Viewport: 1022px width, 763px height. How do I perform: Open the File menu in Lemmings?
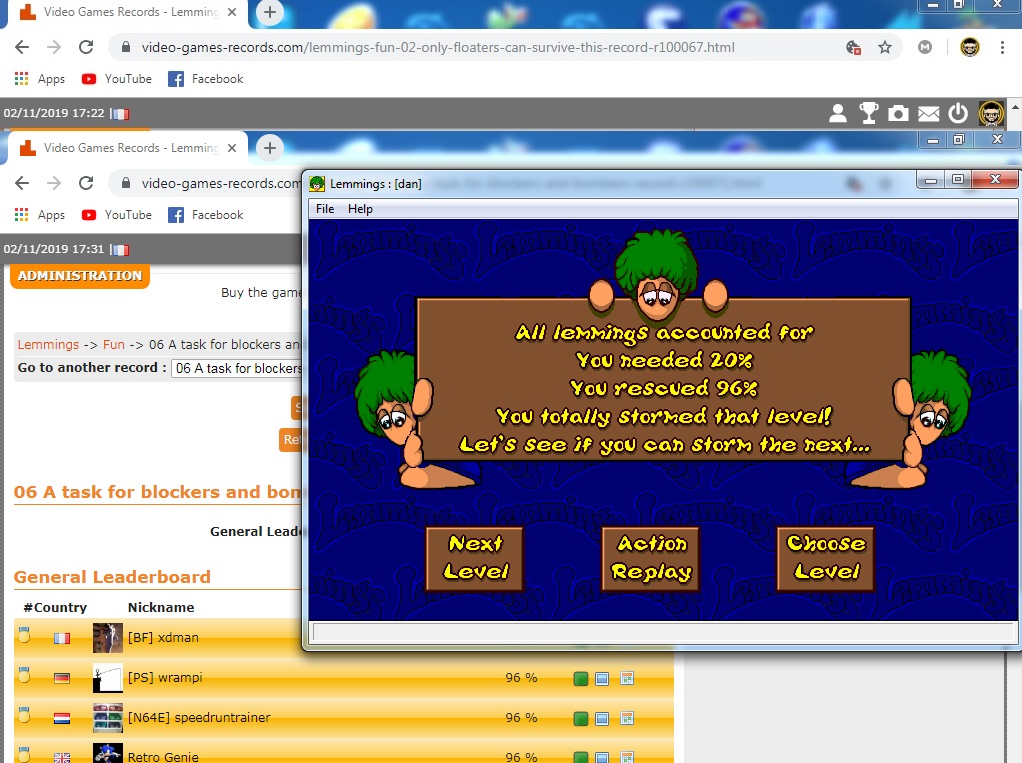click(325, 209)
